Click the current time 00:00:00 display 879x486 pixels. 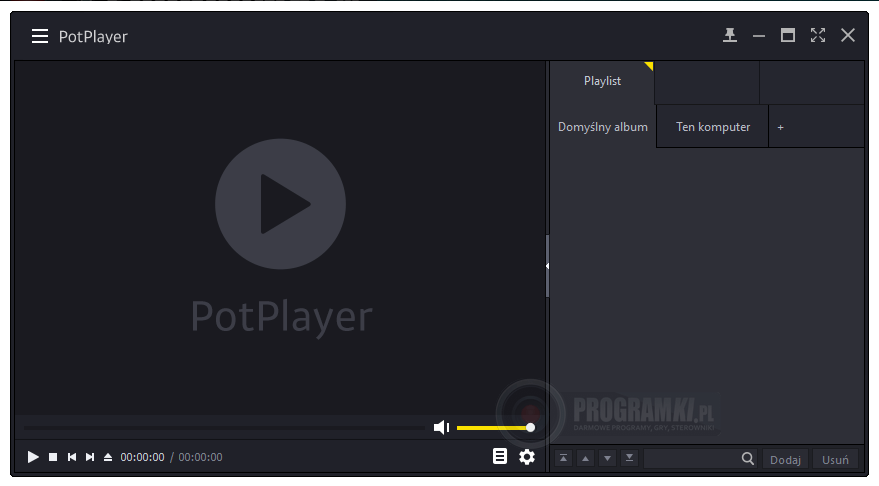point(142,457)
